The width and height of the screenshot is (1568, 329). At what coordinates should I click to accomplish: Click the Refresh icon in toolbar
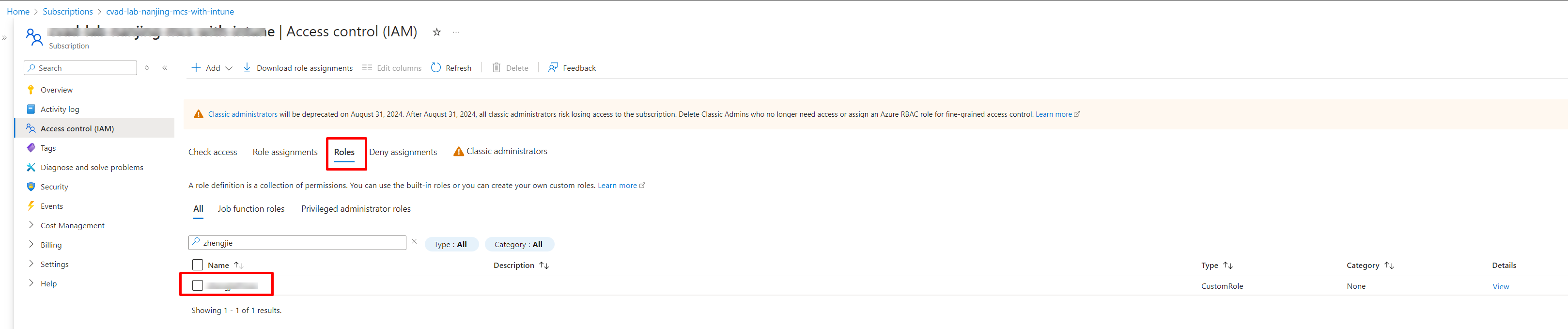(x=436, y=68)
